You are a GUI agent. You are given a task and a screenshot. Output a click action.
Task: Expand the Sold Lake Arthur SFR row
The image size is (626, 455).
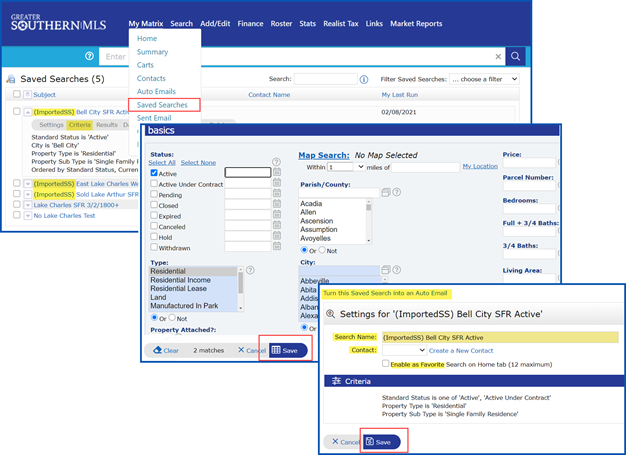coord(28,195)
